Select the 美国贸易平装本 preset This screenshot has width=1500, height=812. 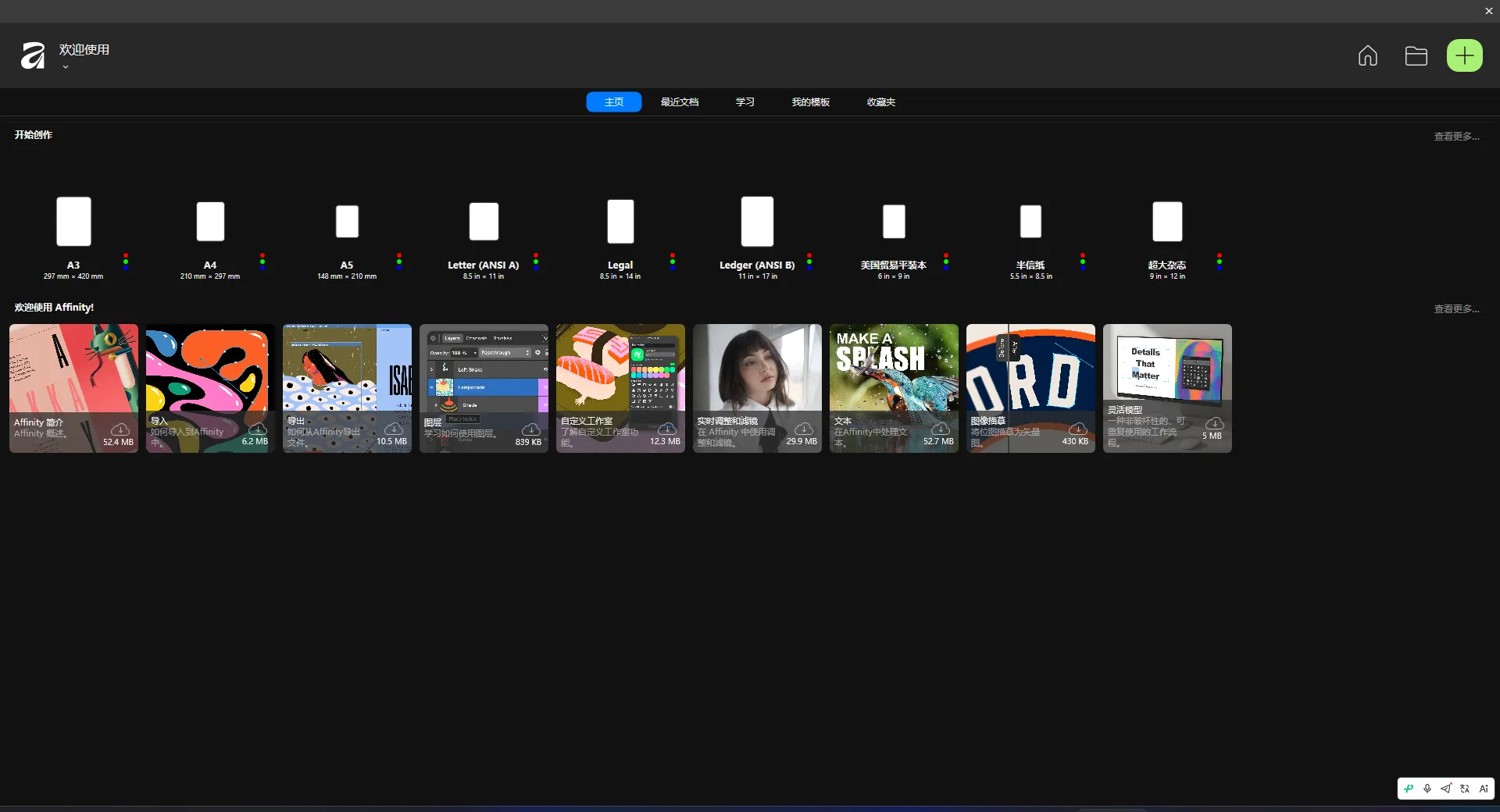(894, 222)
